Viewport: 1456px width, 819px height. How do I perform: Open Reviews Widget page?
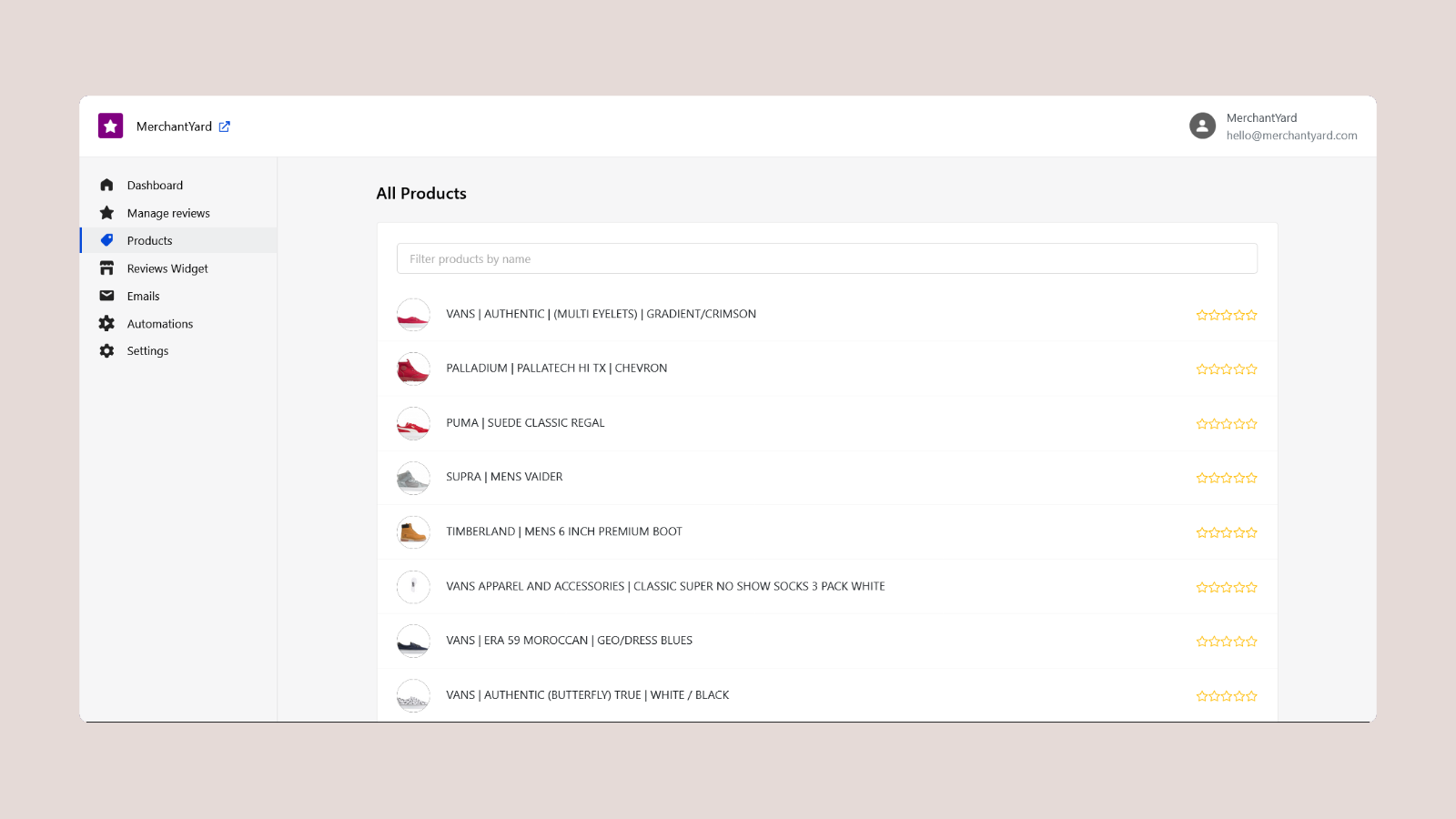[x=167, y=268]
